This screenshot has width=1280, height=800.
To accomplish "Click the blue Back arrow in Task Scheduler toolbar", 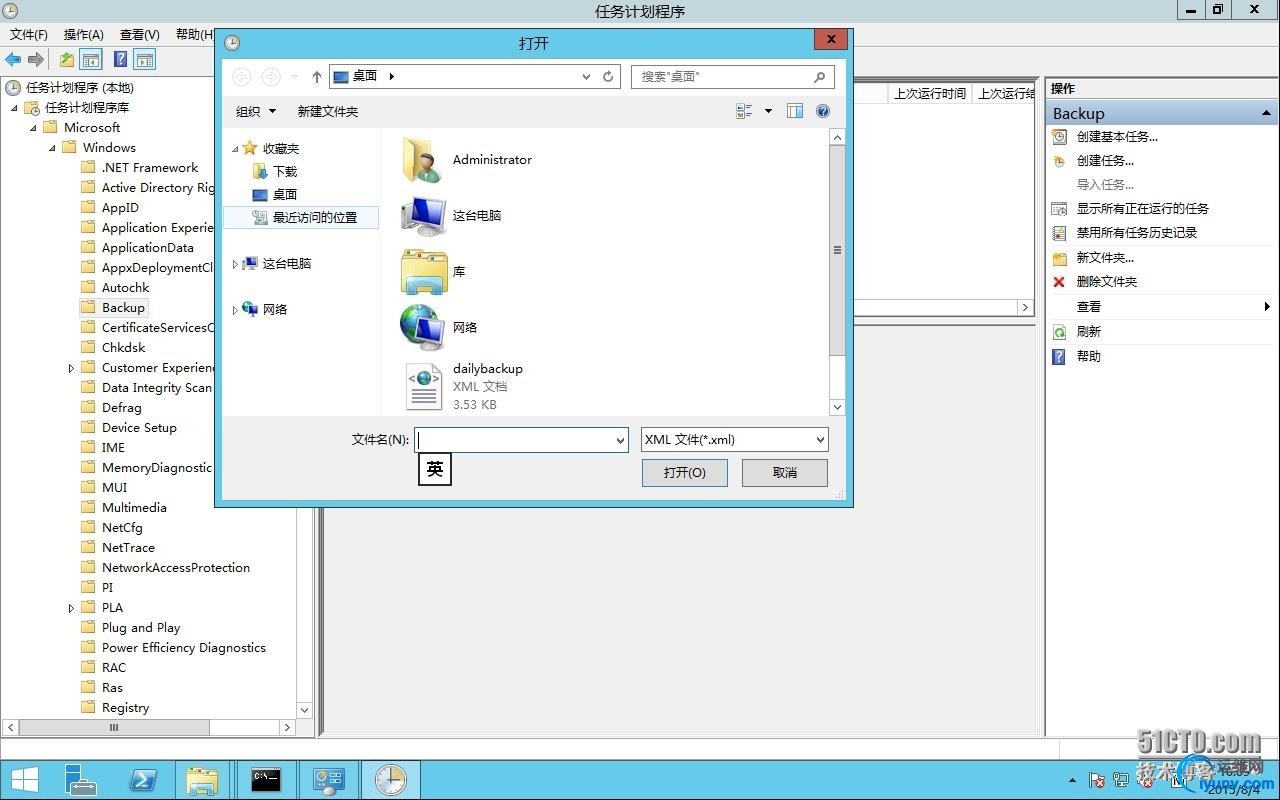I will point(13,60).
